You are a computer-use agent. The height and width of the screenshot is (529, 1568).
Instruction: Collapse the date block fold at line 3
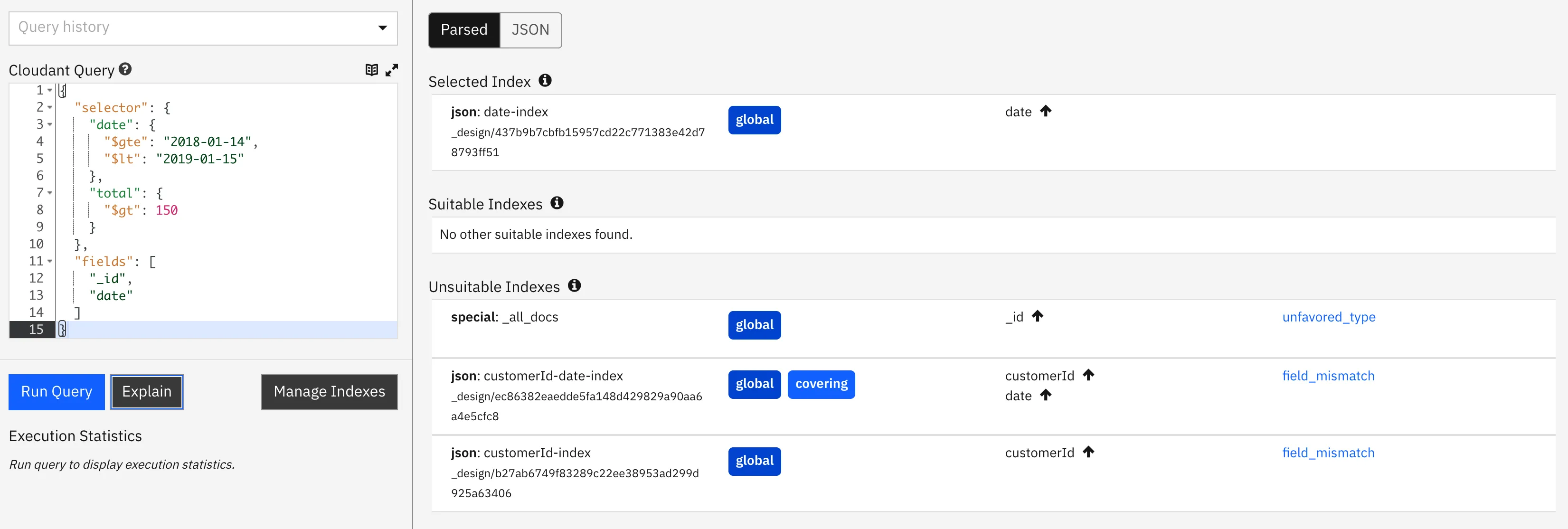[50, 125]
